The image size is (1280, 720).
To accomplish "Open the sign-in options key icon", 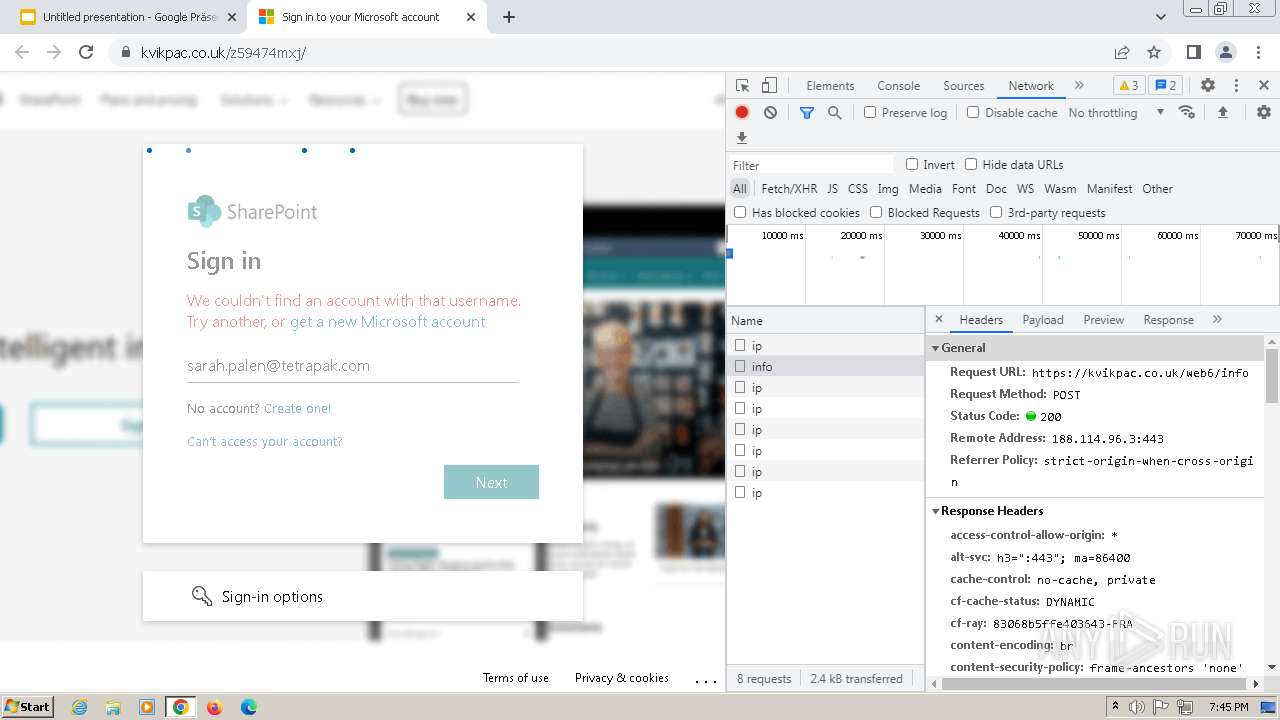I will (x=202, y=597).
